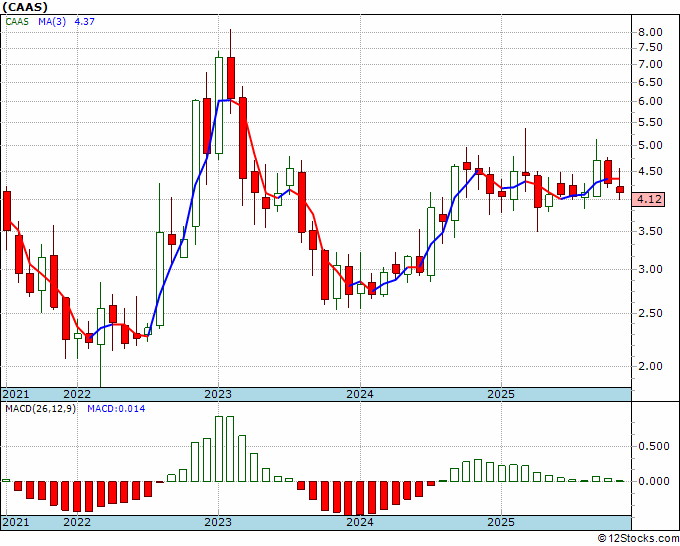Click the 0.000 MACD axis label
Screen dimensions: 680x546
654,481
